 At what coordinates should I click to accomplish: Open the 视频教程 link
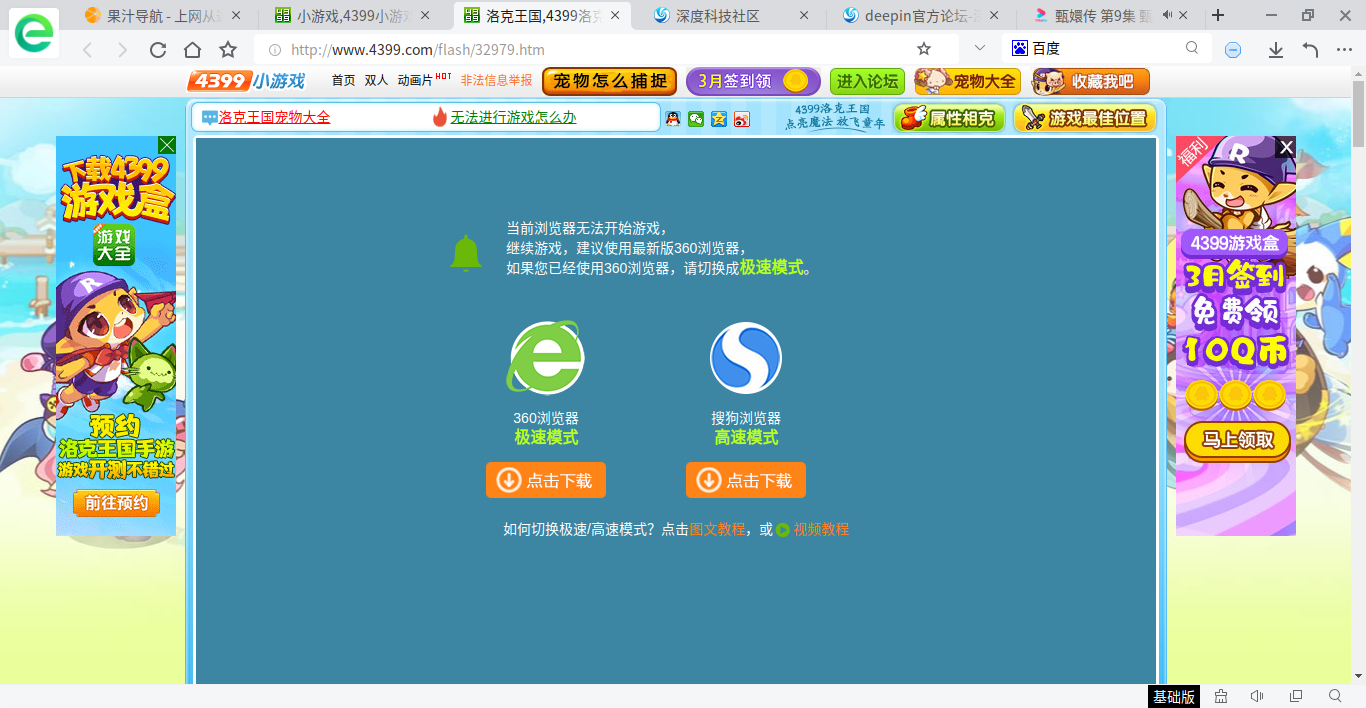coord(821,529)
